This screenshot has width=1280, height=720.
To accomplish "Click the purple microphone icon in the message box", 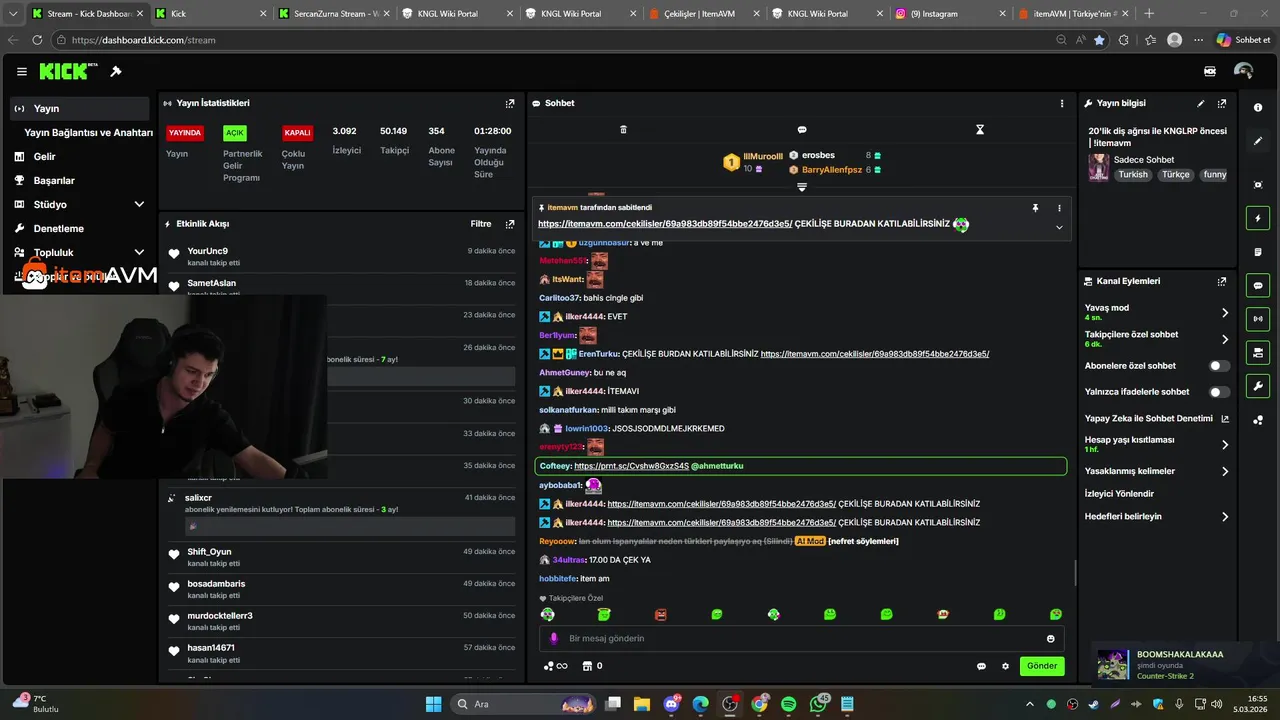I will tap(553, 638).
